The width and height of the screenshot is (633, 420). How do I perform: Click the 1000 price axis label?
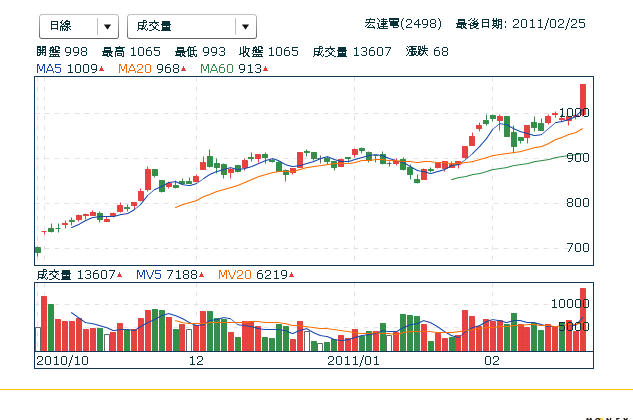click(574, 113)
